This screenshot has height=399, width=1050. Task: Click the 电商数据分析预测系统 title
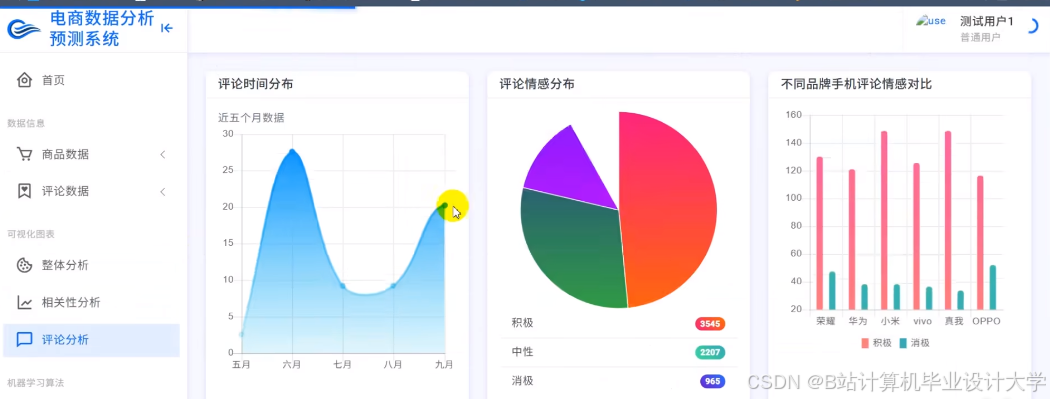point(102,29)
